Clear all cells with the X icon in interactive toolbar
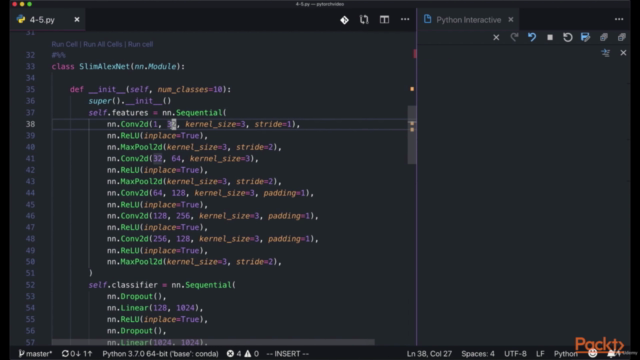640x360 pixels. tap(496, 38)
